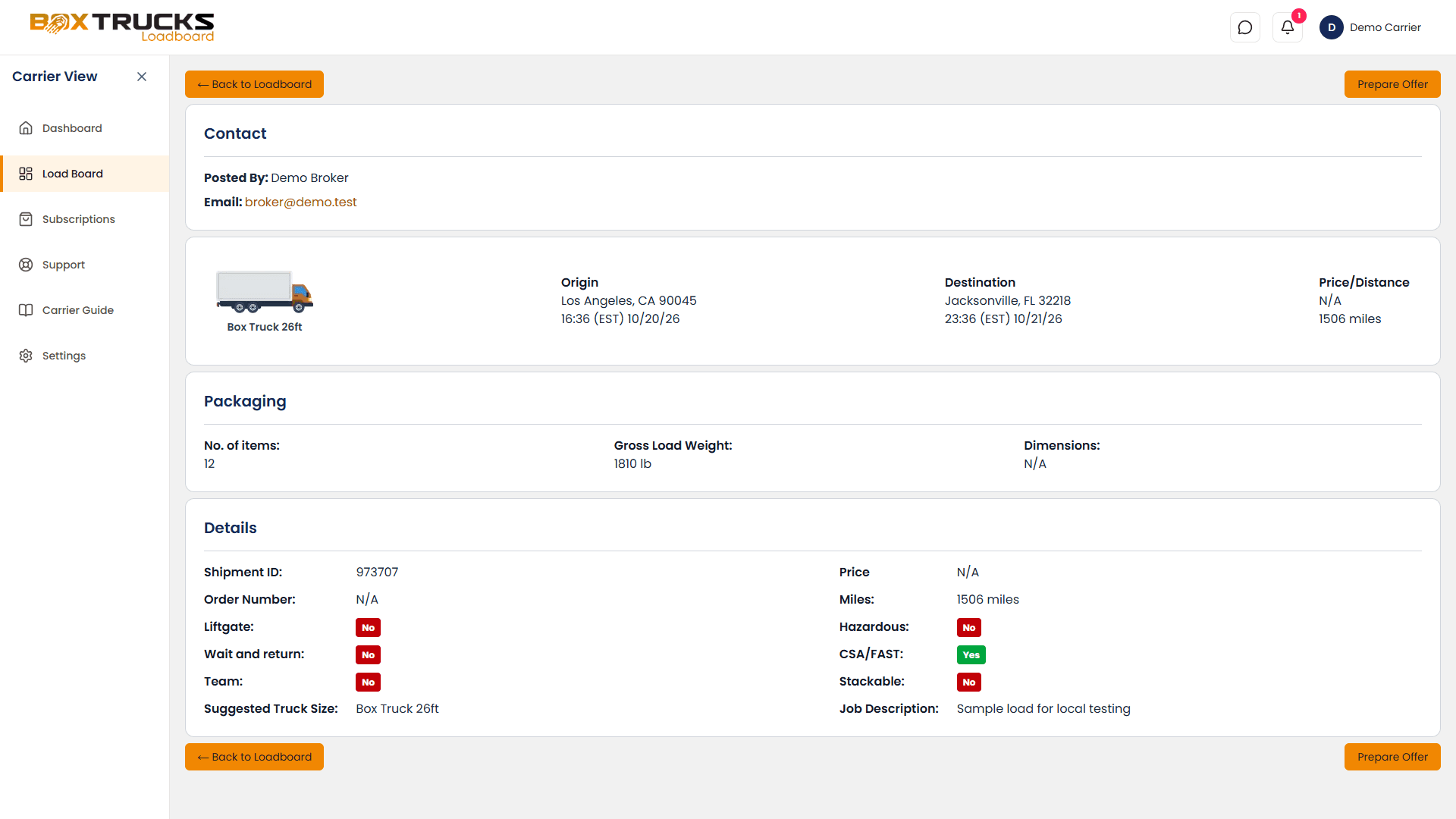Select Load Board in sidebar
This screenshot has width=1456, height=819.
(85, 174)
